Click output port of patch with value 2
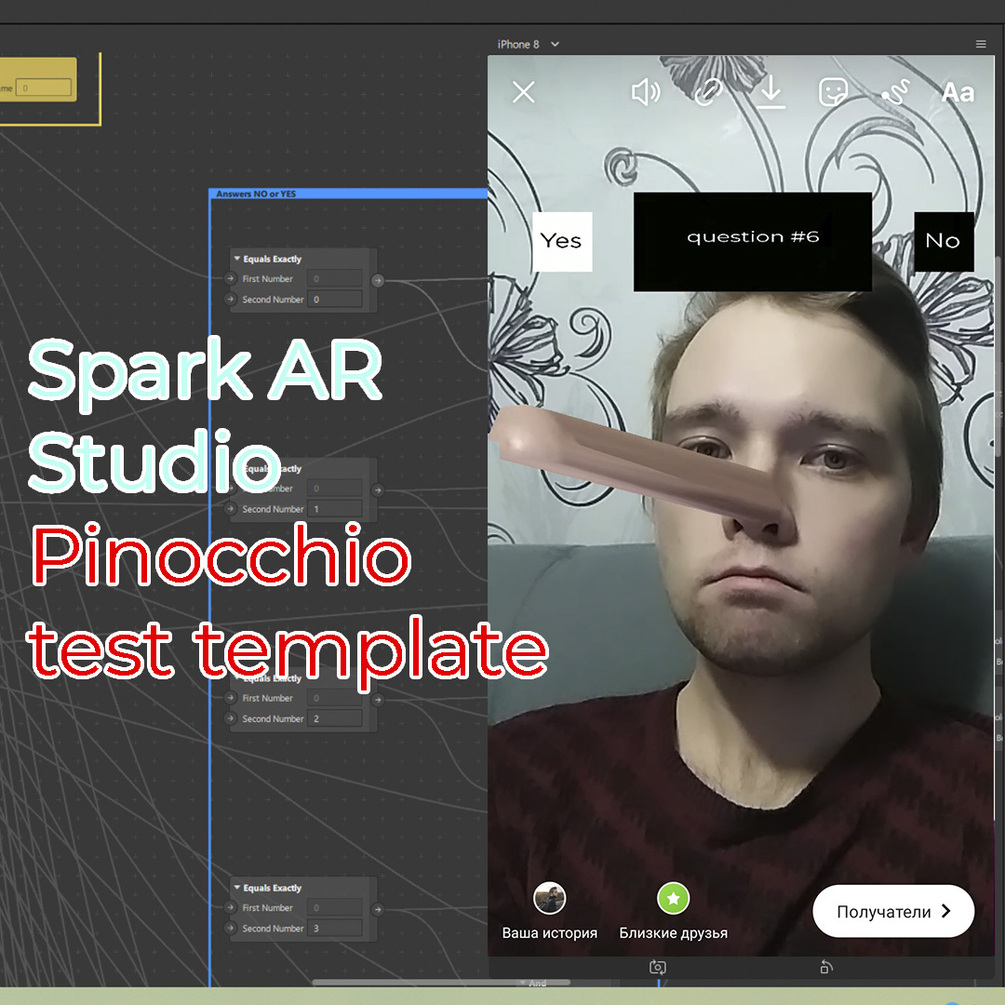Viewport: 1005px width, 1005px height. coord(378,699)
